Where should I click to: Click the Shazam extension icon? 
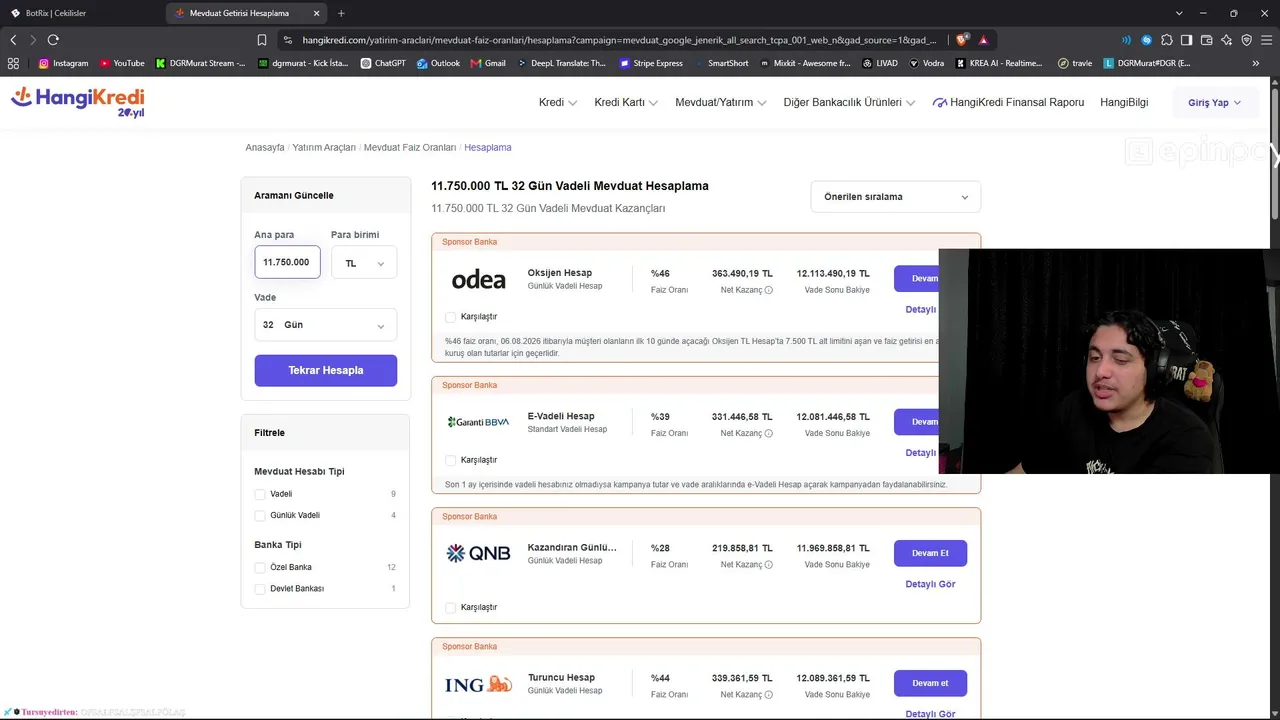coord(1147,40)
